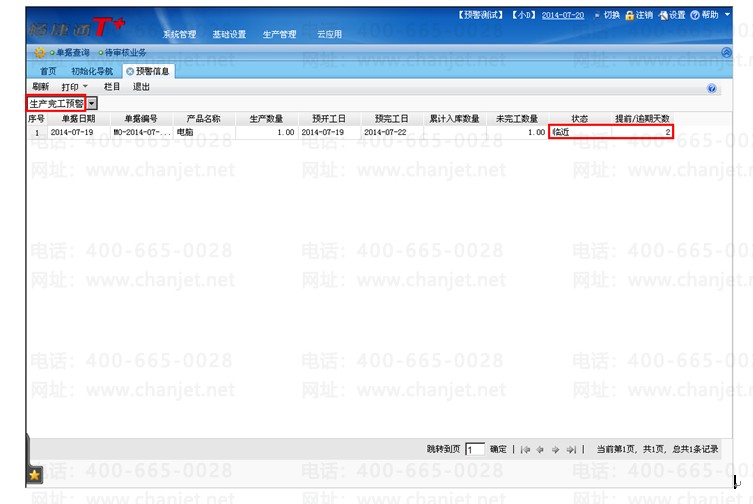Viewport: 753px width, 504px height.
Task: Click the gear icon beside 单据查询
Action: coord(40,53)
